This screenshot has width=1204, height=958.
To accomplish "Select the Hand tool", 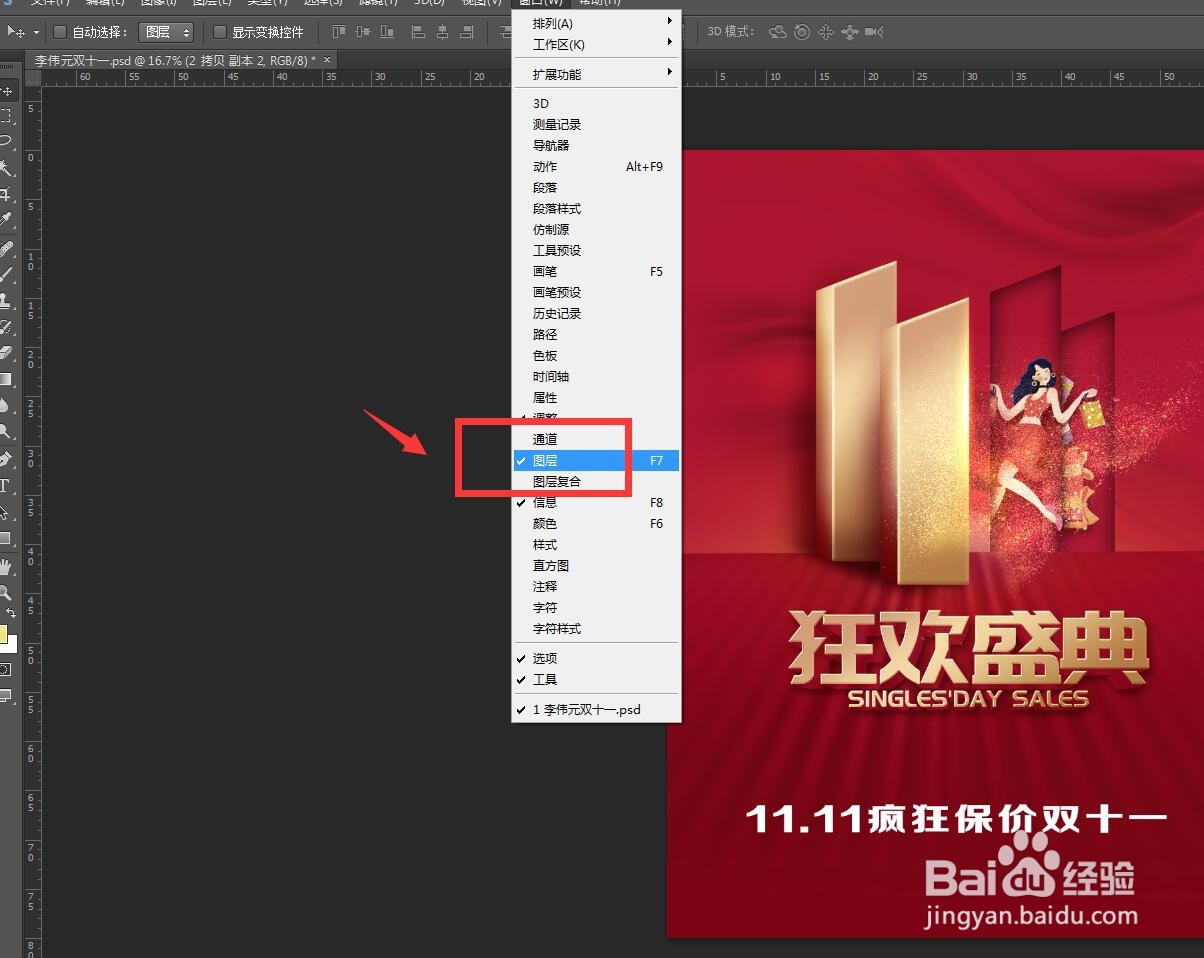I will point(6,567).
